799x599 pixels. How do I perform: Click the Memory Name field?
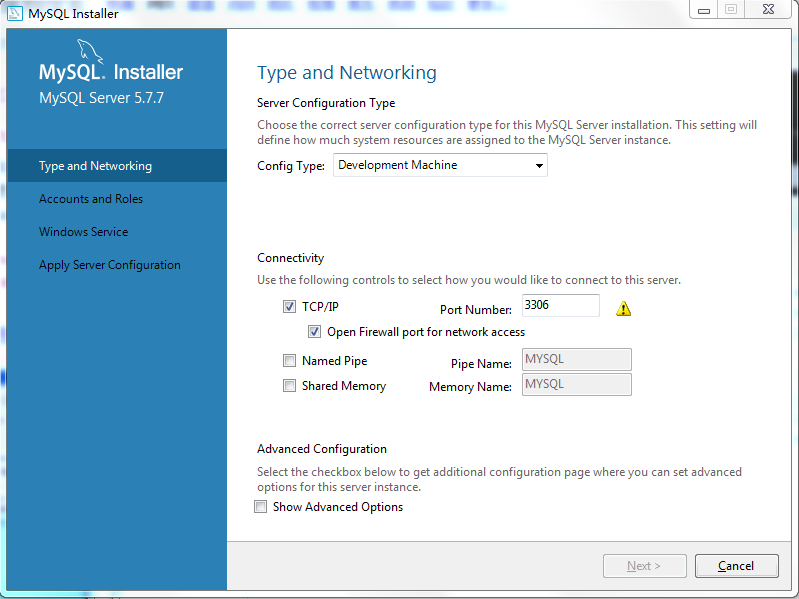(577, 385)
